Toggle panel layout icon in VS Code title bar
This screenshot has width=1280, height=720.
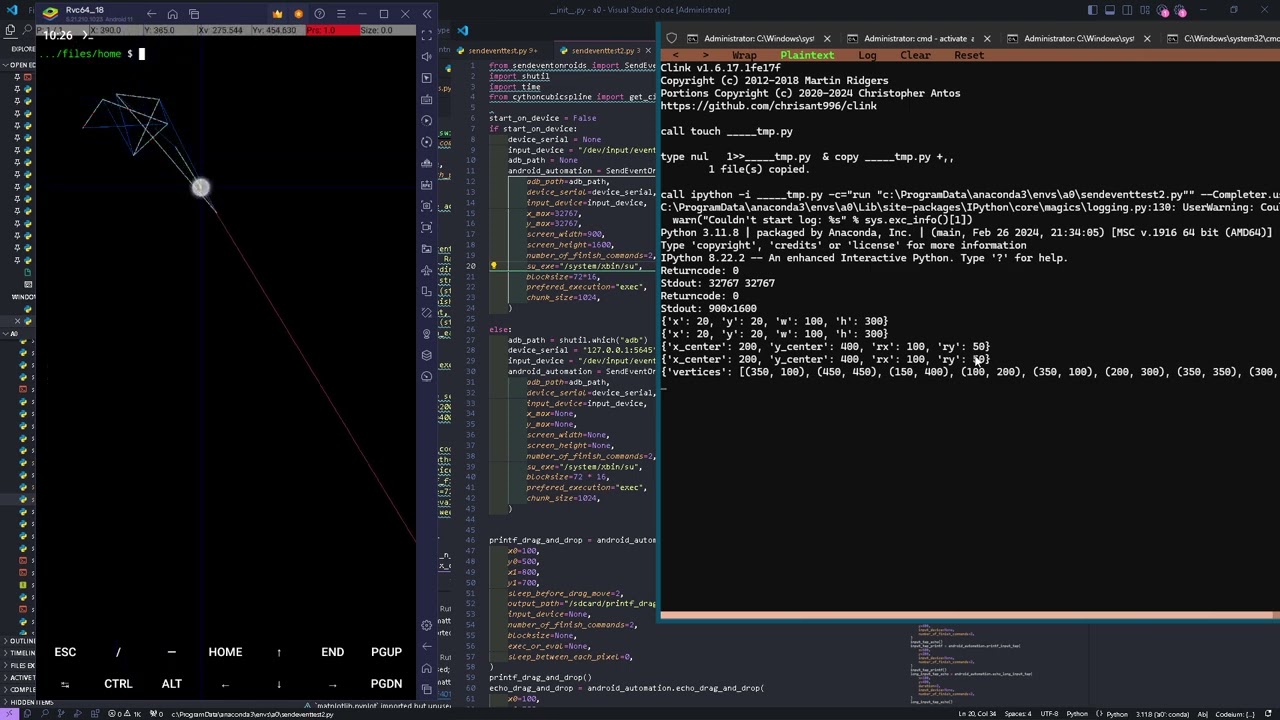pos(1110,10)
